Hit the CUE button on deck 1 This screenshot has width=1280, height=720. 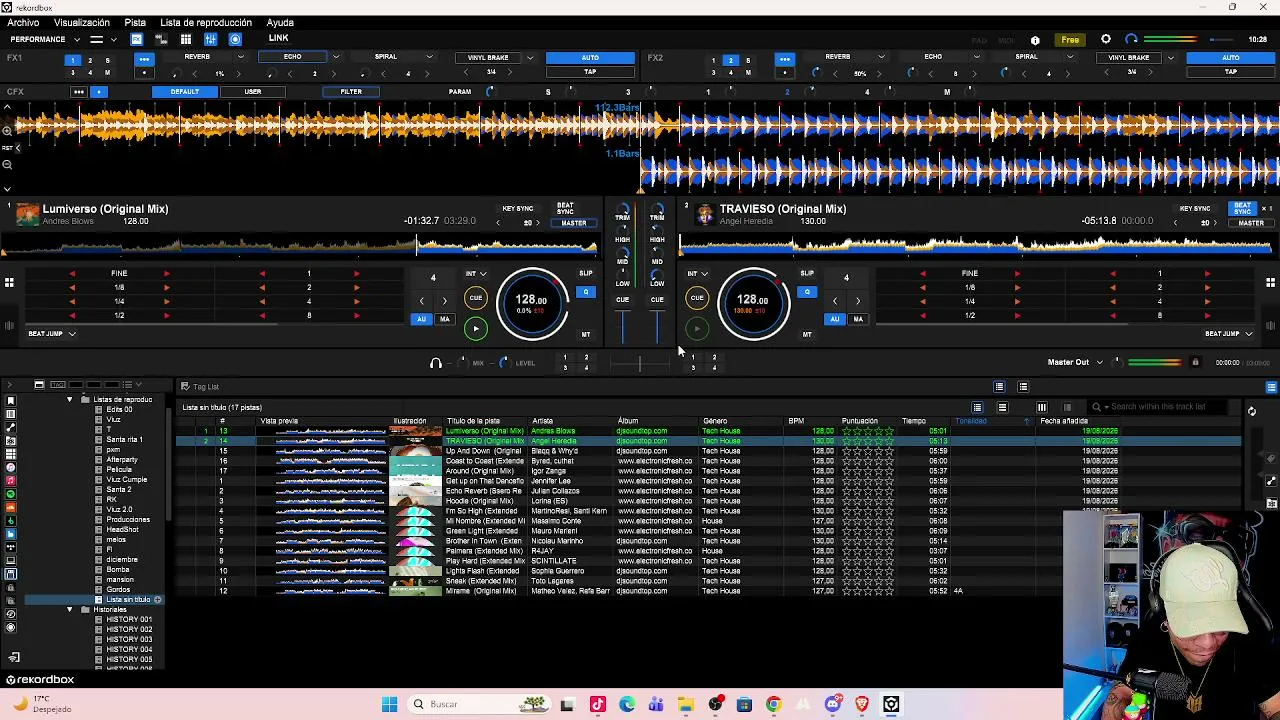point(476,298)
